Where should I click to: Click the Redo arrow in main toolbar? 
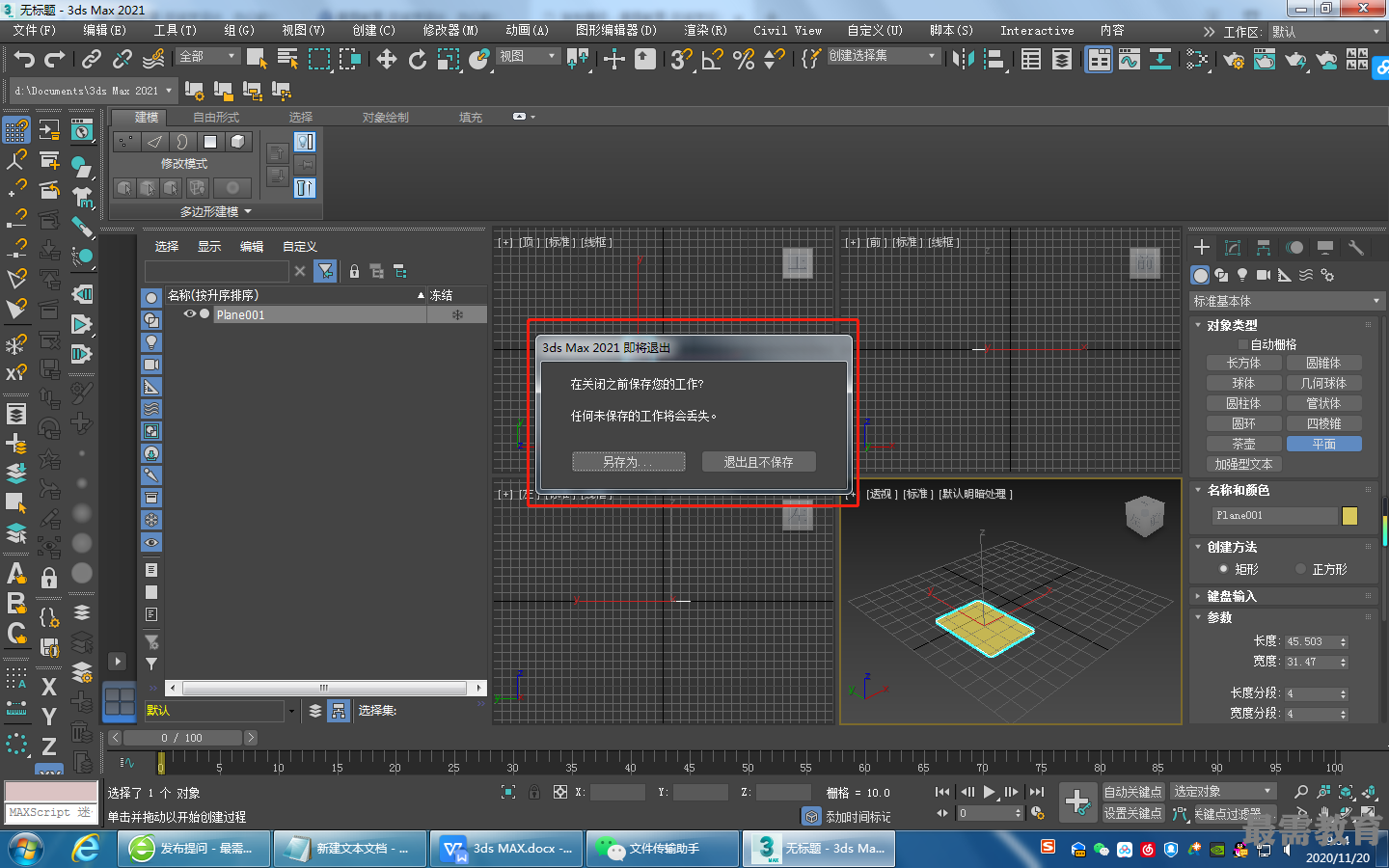[55, 60]
